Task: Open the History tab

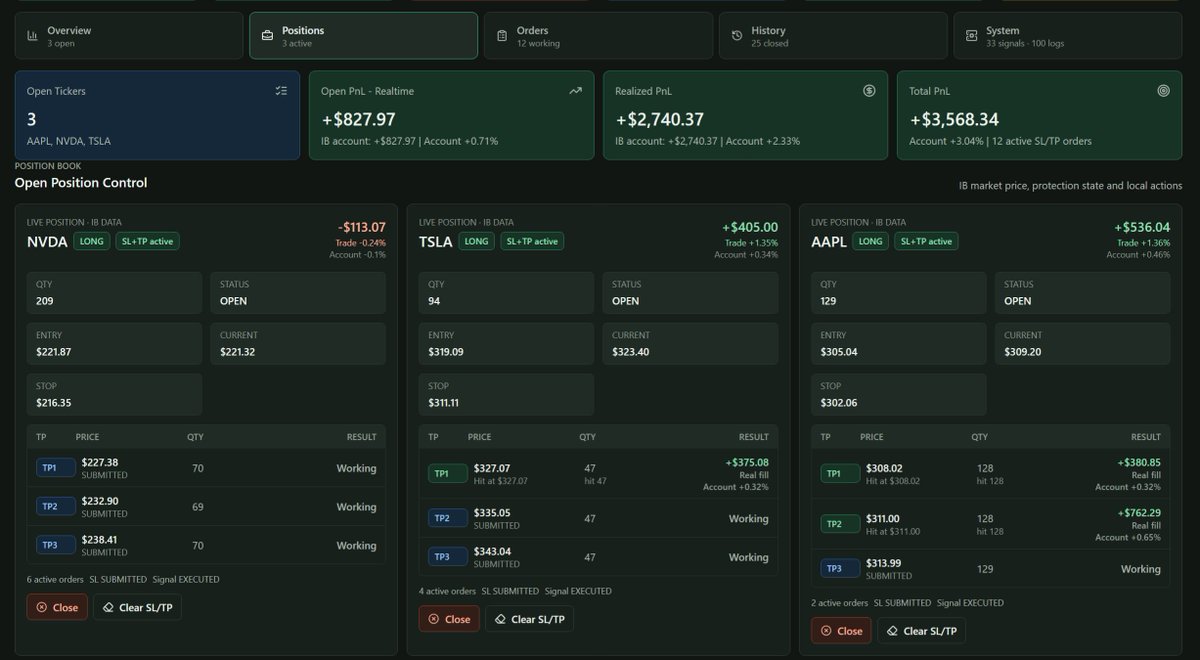Action: click(833, 36)
